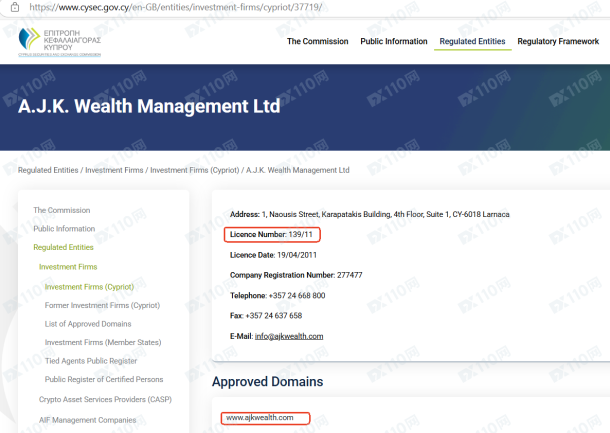610x433 pixels.
Task: Expand The Commission in sidebar
Action: [61, 210]
